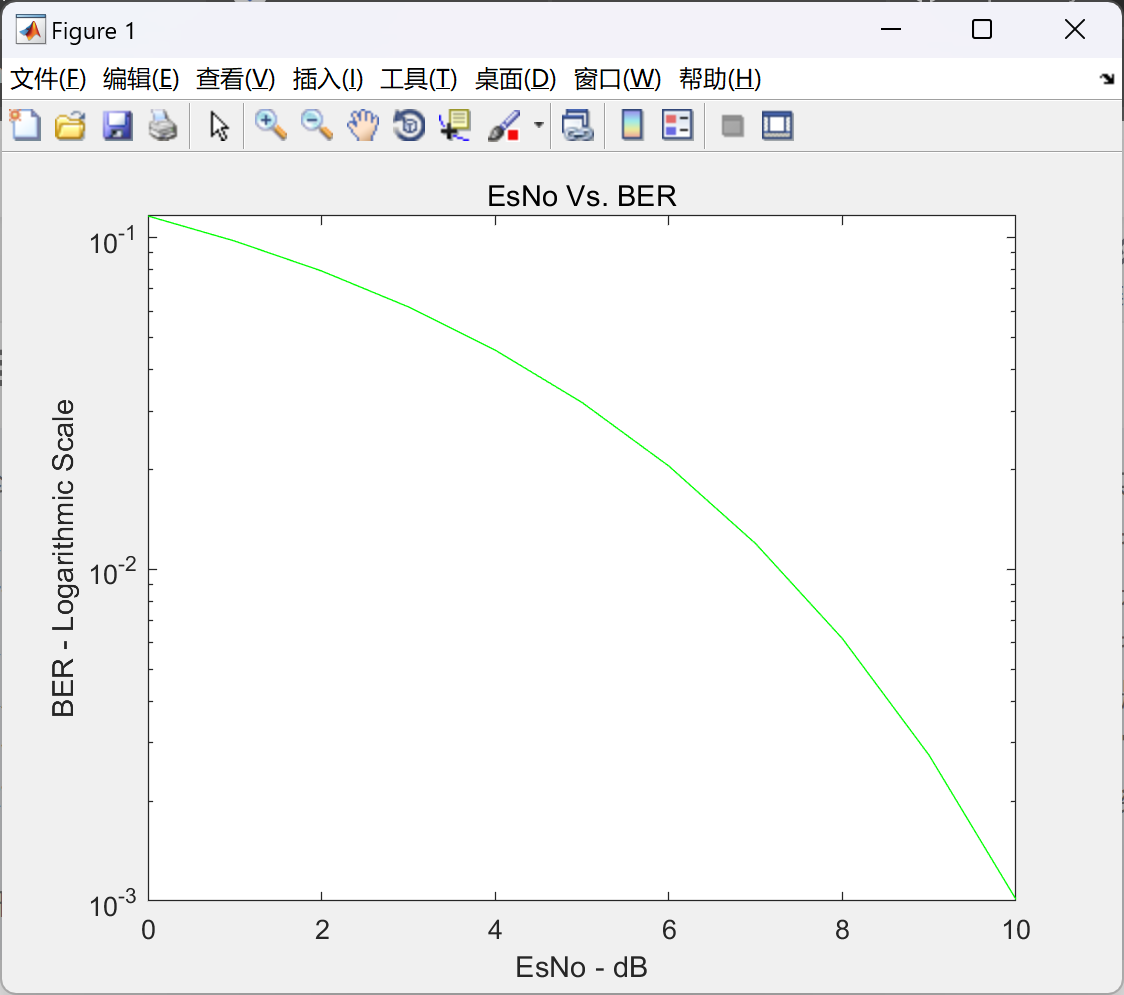Maximize the Figure 1 window
This screenshot has width=1124, height=995.
pos(982,29)
